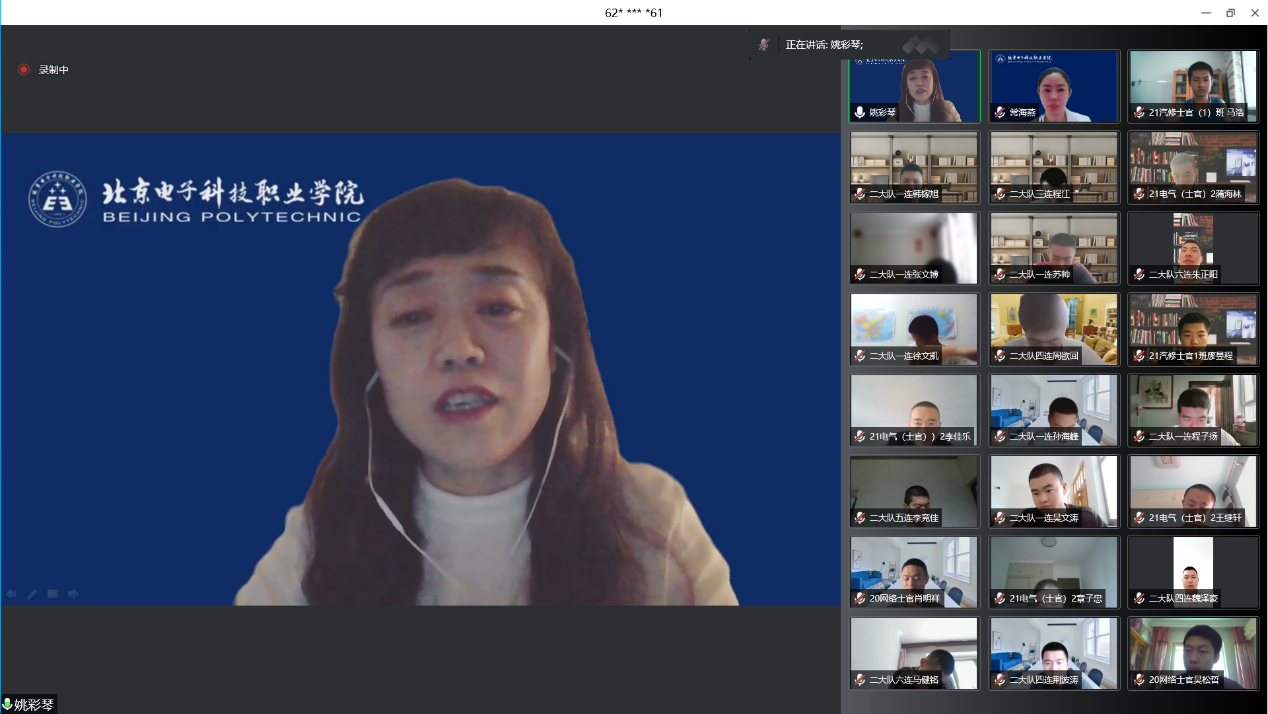Click the red 录制中 recording indicator icon

(24, 70)
